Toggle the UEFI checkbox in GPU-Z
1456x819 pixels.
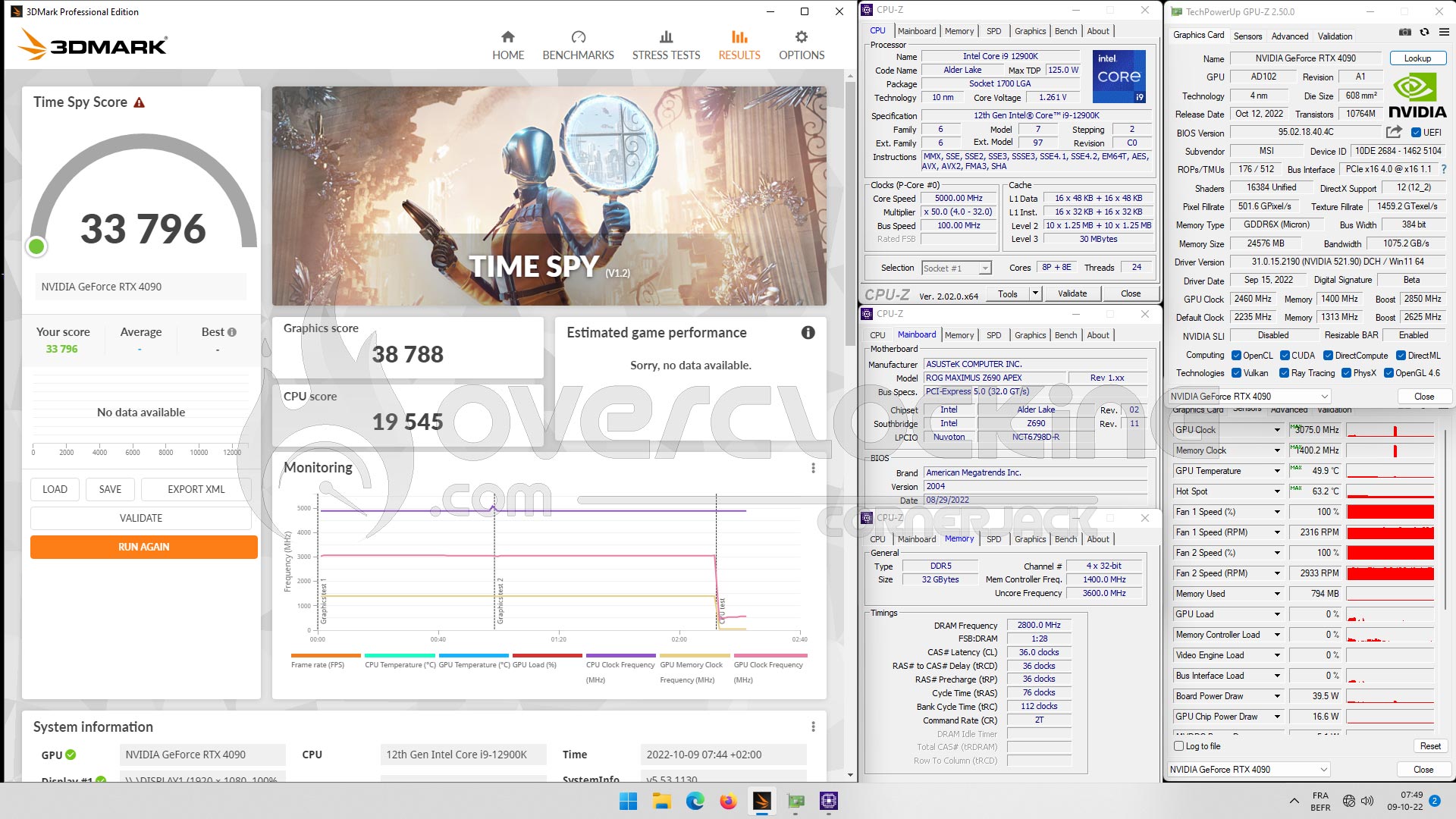click(x=1416, y=133)
